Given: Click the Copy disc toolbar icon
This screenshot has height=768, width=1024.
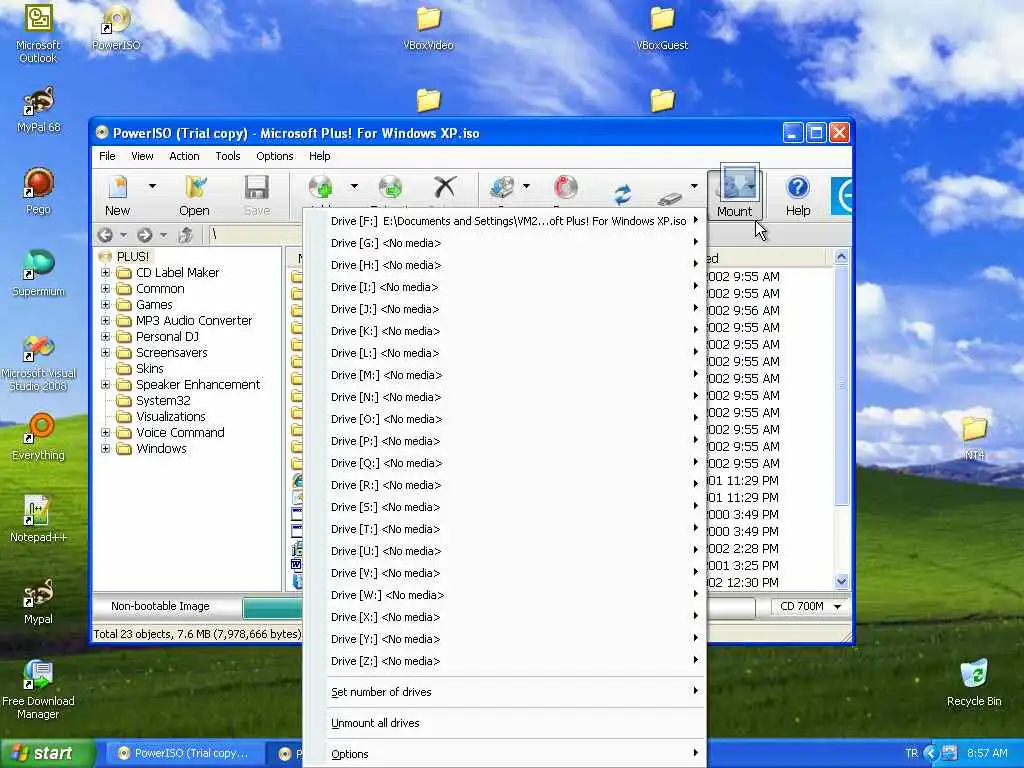Looking at the screenshot, I should (502, 187).
